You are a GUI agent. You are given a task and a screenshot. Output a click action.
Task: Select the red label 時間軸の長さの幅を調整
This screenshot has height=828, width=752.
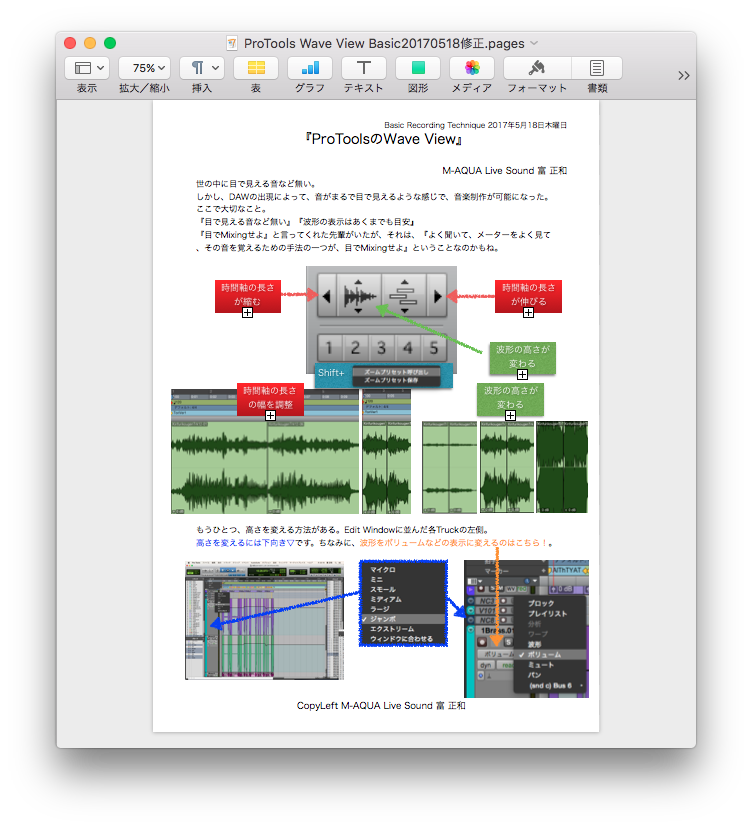click(x=270, y=399)
